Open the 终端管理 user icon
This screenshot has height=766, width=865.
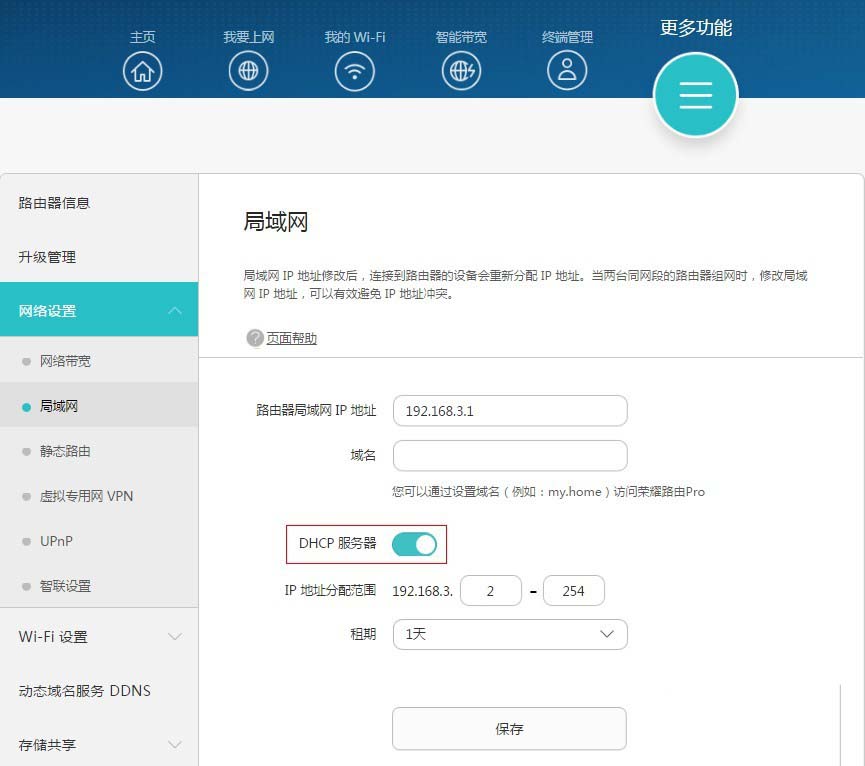(x=567, y=70)
